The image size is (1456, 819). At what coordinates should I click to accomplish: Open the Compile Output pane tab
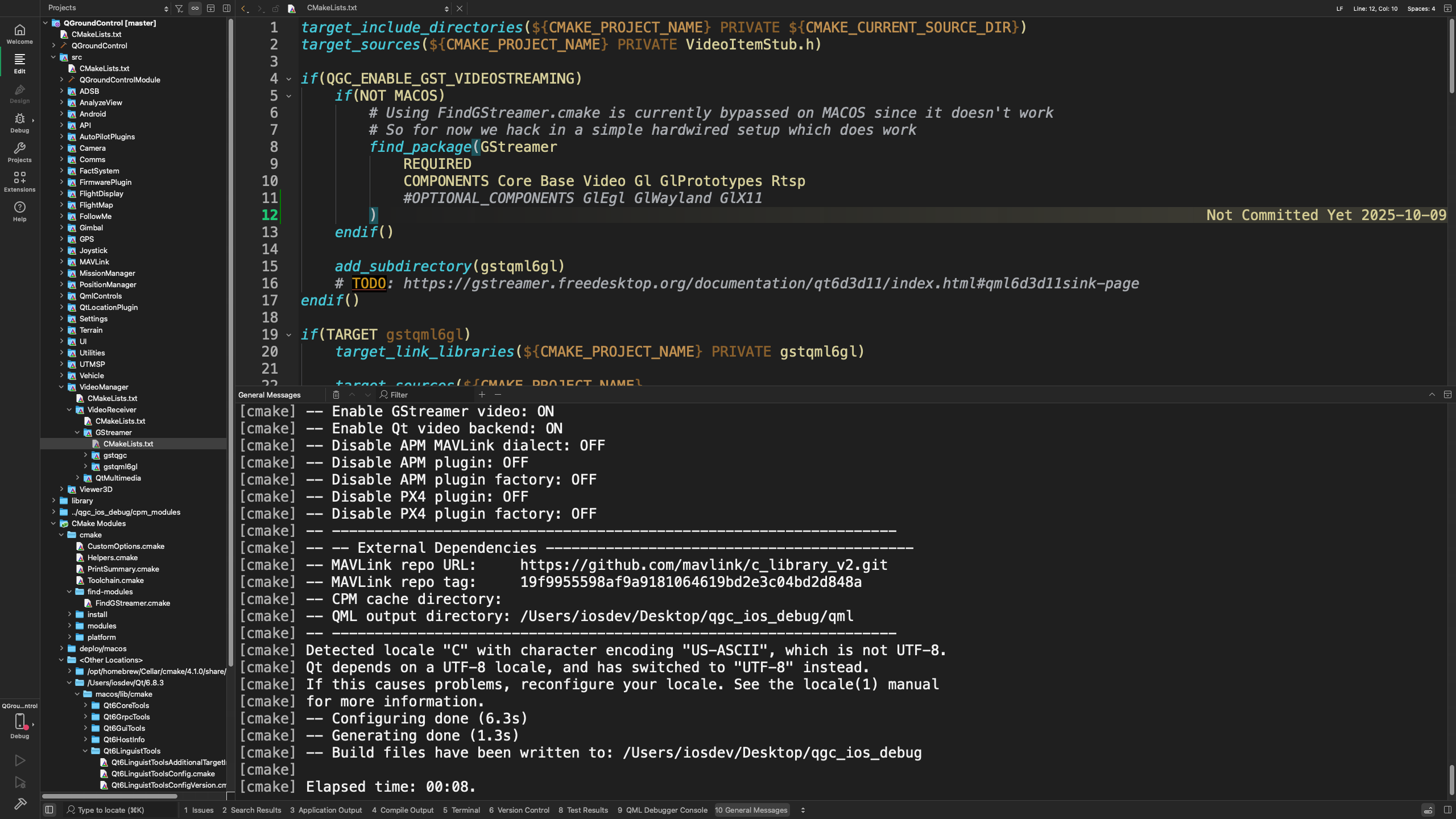tap(402, 810)
